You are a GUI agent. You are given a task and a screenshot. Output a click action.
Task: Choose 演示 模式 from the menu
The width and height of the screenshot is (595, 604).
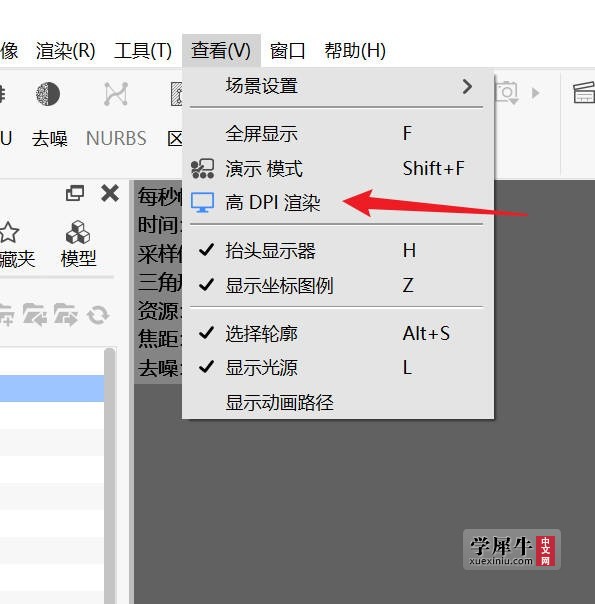[x=338, y=169]
